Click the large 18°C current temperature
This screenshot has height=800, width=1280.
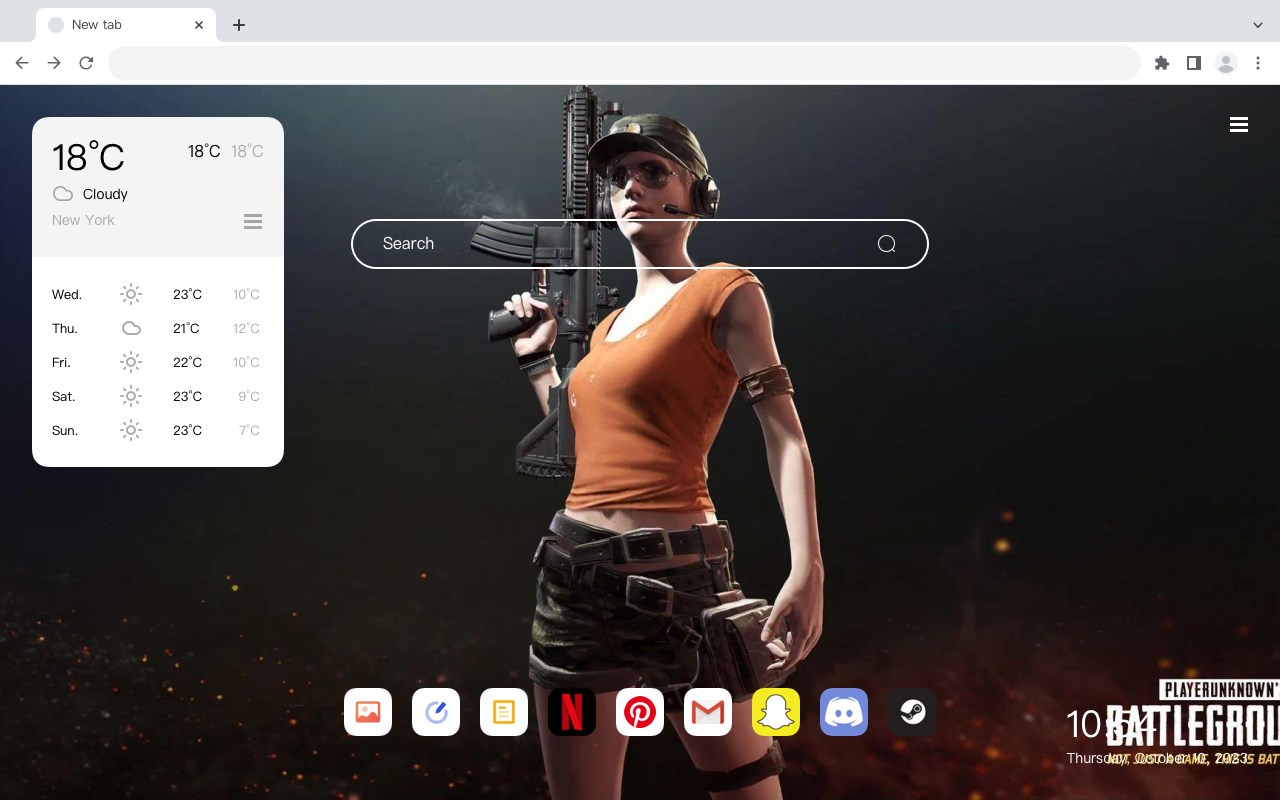[88, 157]
